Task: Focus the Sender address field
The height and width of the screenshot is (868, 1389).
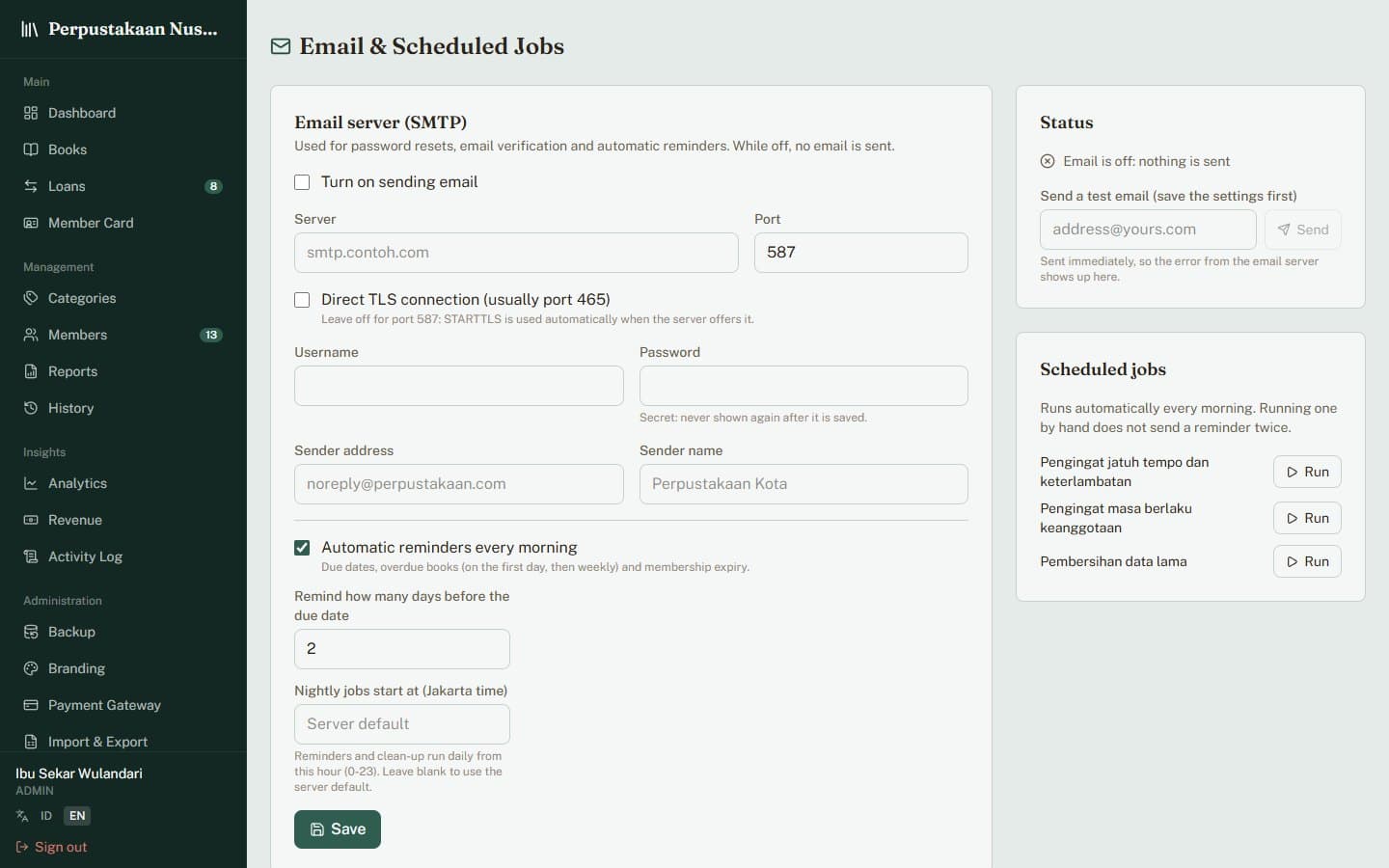Action: click(x=459, y=484)
